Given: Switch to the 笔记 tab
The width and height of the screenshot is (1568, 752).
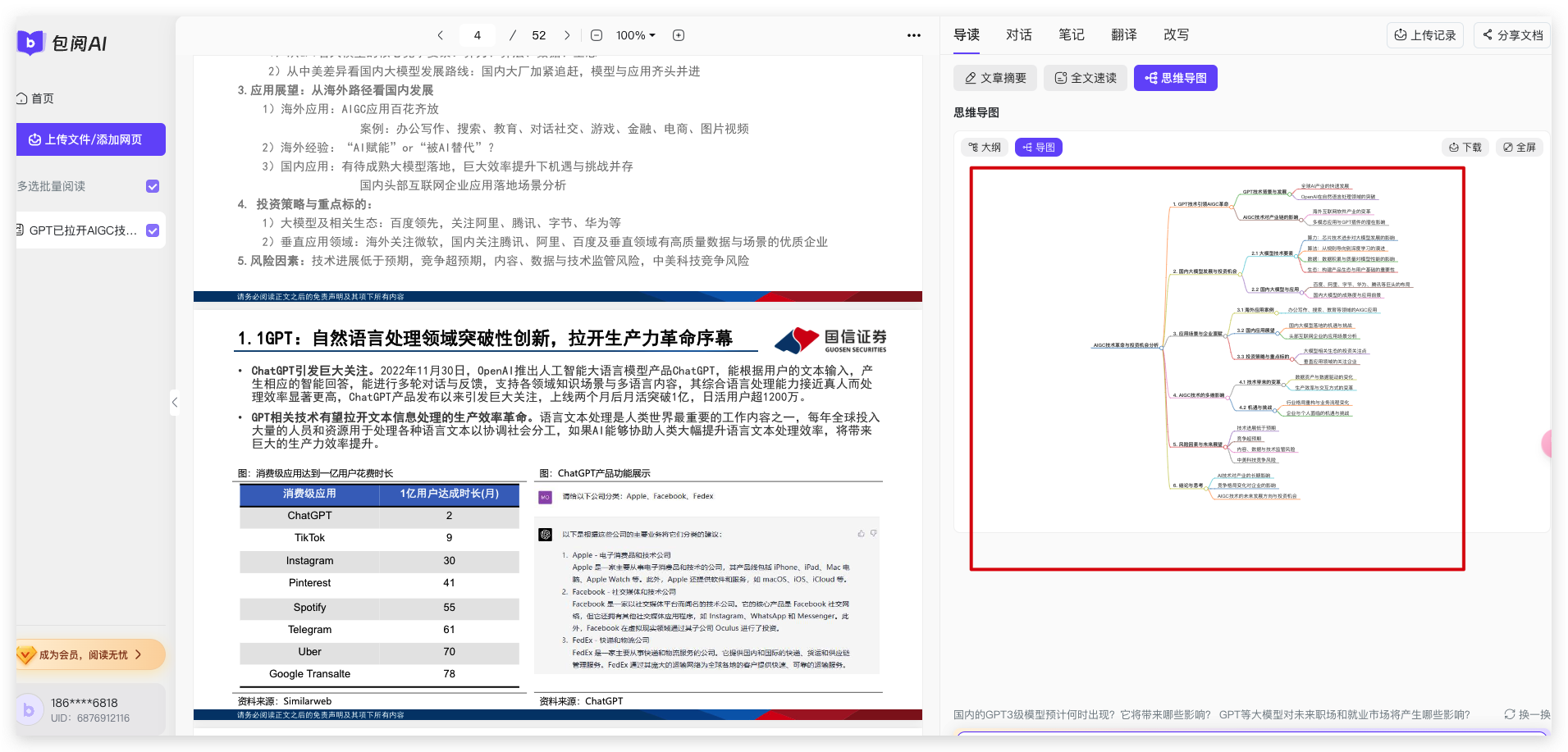Looking at the screenshot, I should [x=1072, y=34].
